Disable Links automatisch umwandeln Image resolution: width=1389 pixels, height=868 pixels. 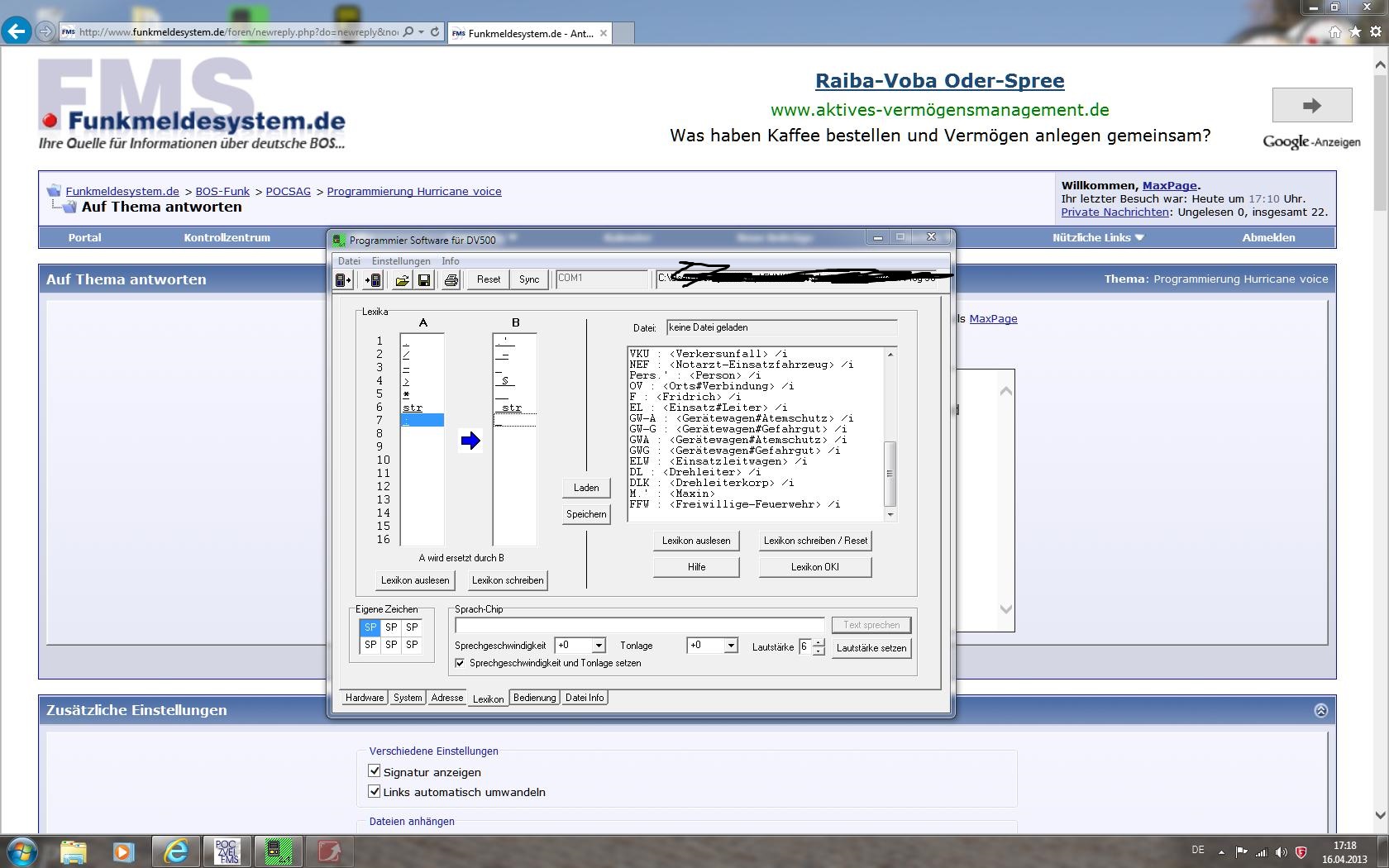point(375,791)
